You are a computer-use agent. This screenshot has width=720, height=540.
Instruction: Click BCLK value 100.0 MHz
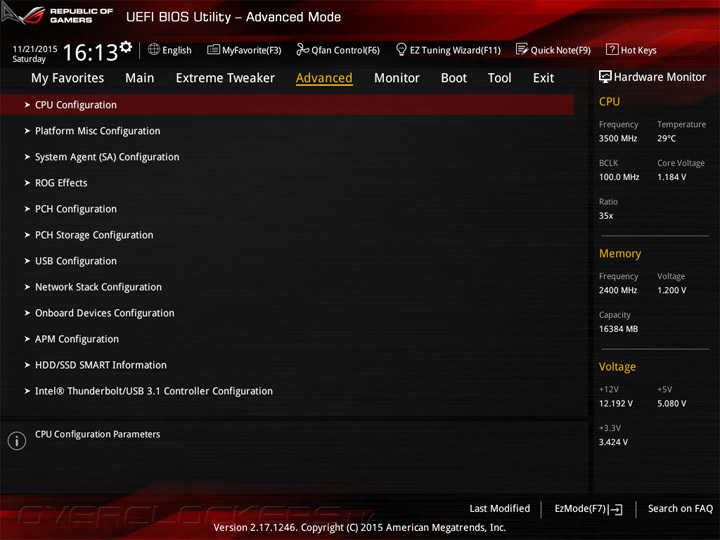619,177
